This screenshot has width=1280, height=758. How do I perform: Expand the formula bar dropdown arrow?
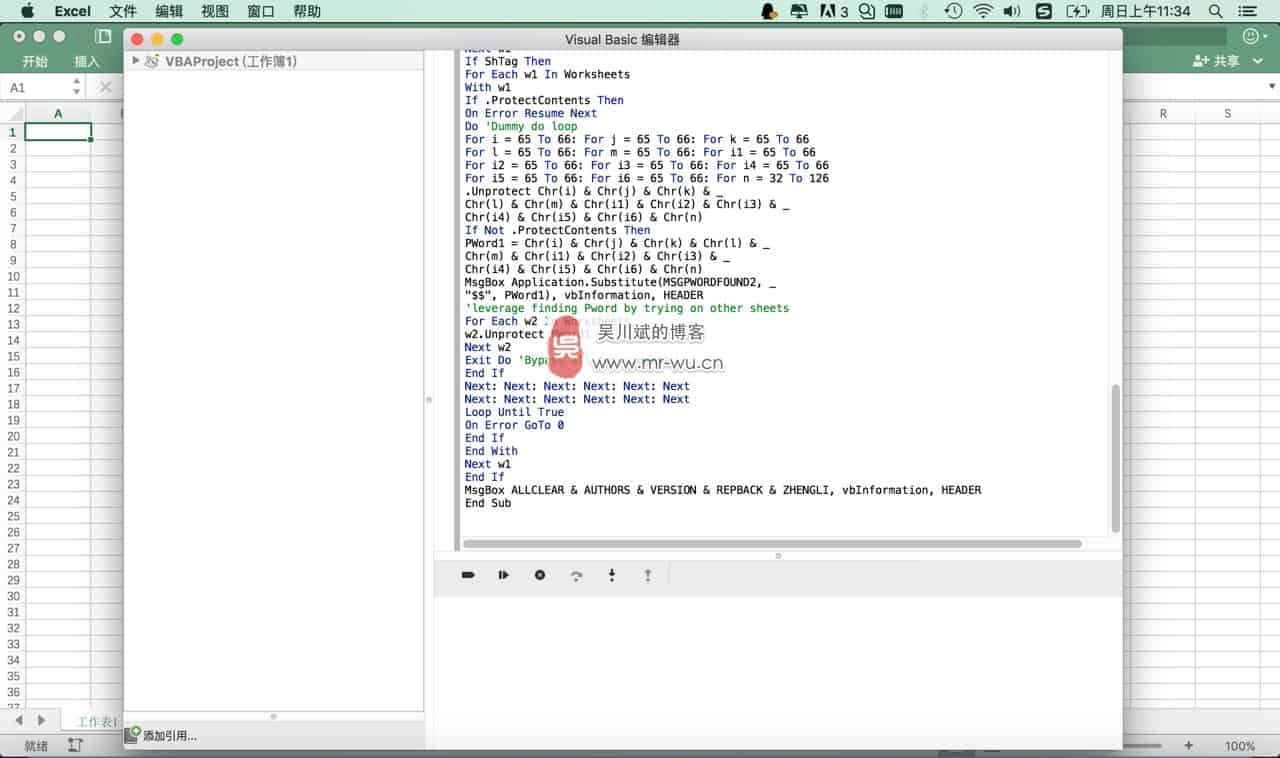pyautogui.click(x=1272, y=87)
